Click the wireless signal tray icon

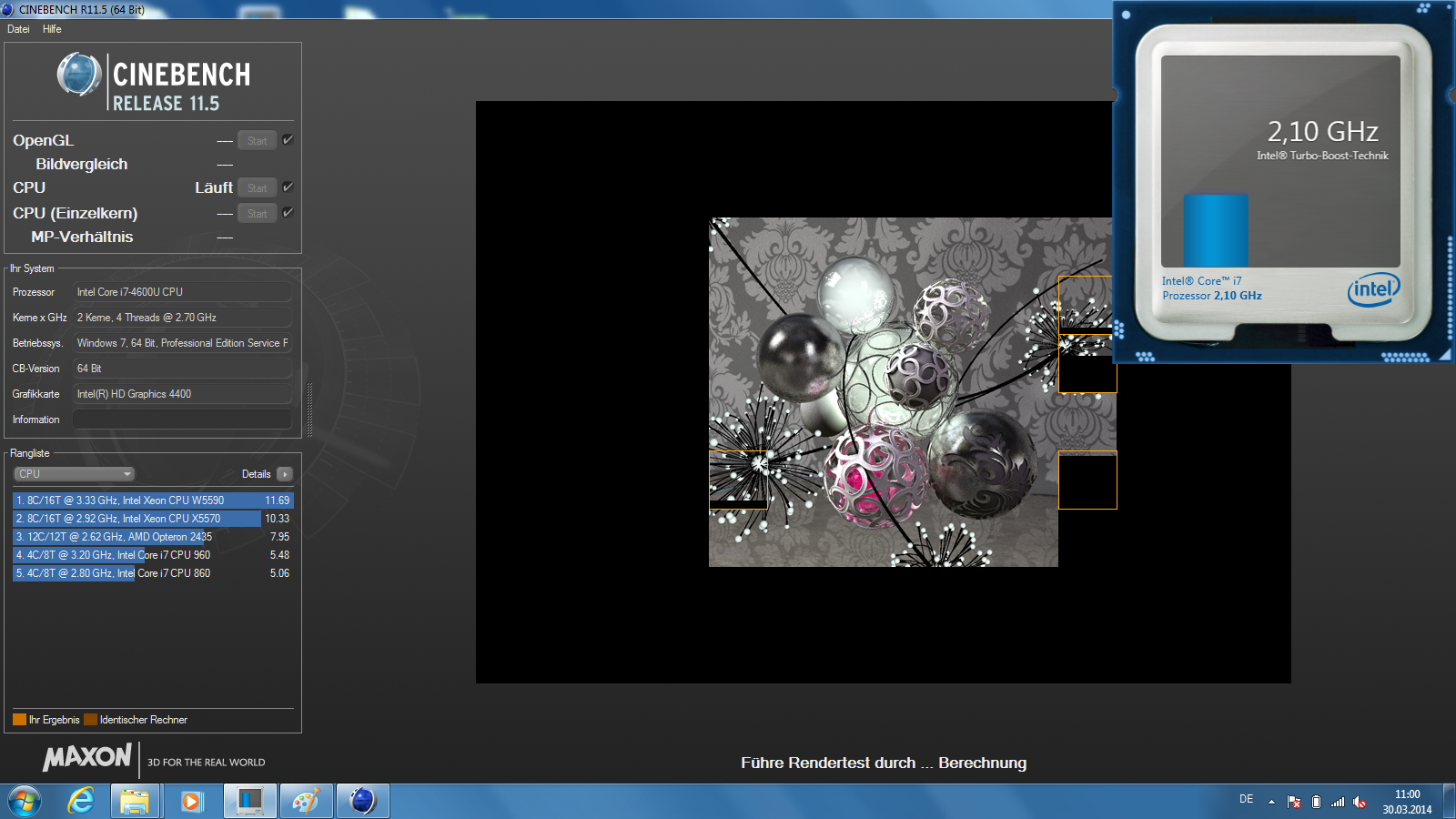1338,802
